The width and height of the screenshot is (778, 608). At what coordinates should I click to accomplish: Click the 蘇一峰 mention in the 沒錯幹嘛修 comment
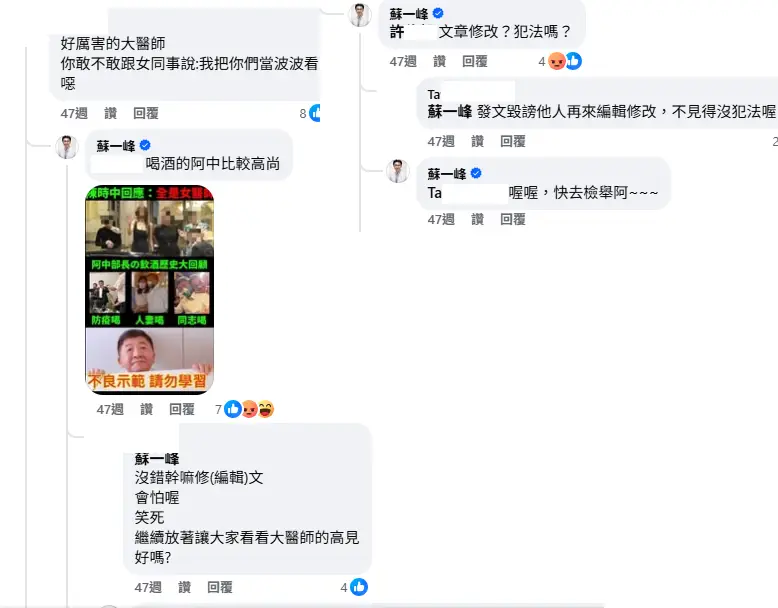(157, 459)
